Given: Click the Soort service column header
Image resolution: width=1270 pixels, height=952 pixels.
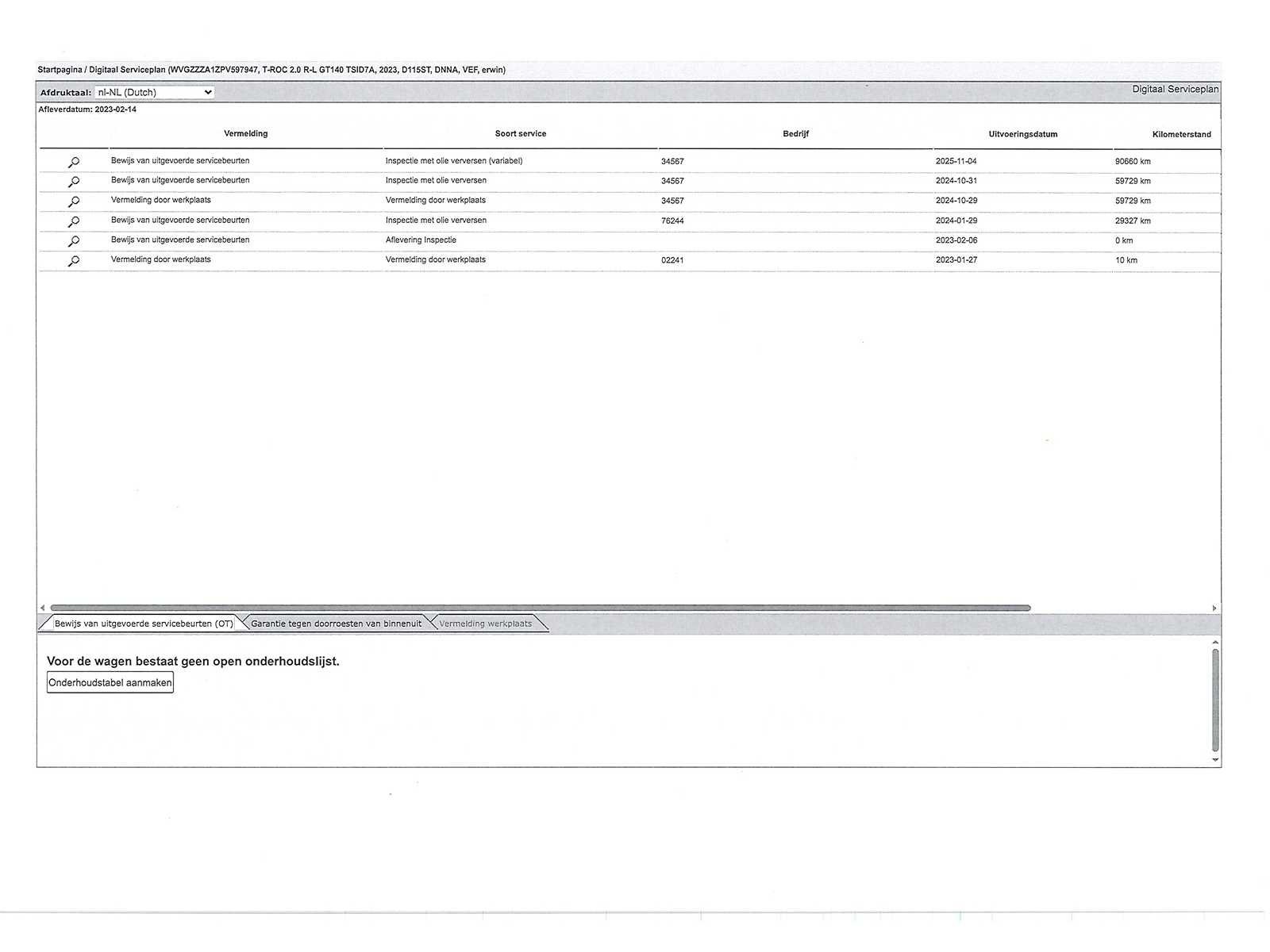Looking at the screenshot, I should (x=520, y=133).
